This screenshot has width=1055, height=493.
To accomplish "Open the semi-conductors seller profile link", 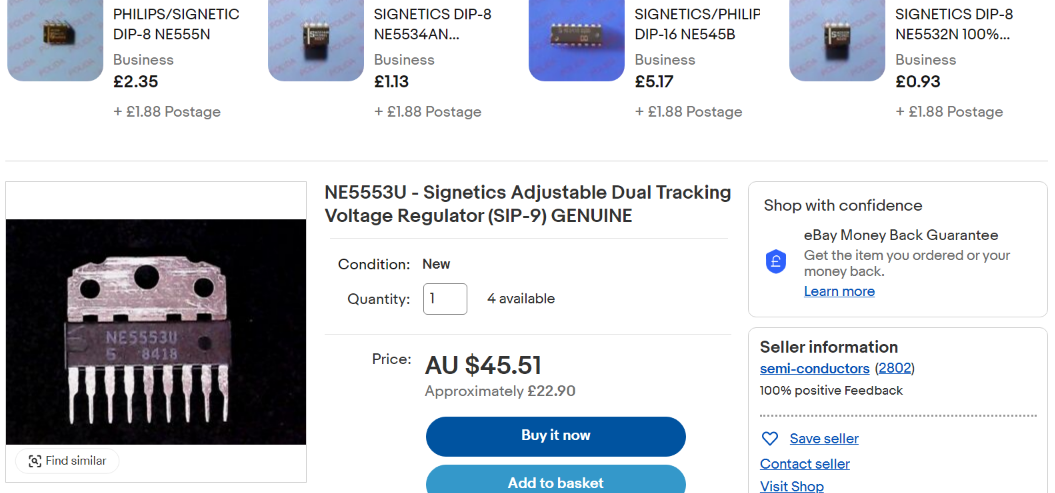I will tap(814, 369).
